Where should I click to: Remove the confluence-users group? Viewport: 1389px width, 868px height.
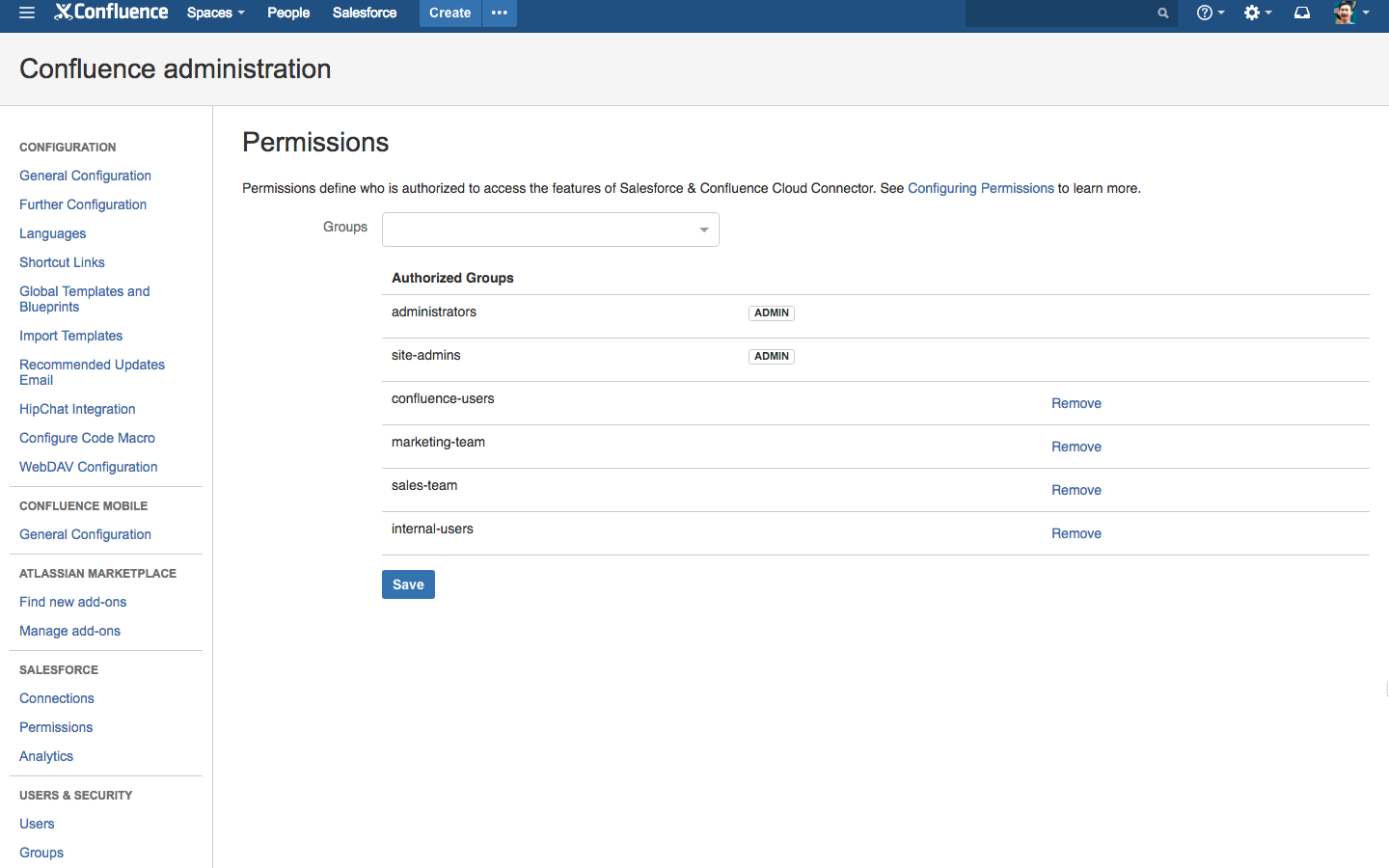click(x=1076, y=403)
